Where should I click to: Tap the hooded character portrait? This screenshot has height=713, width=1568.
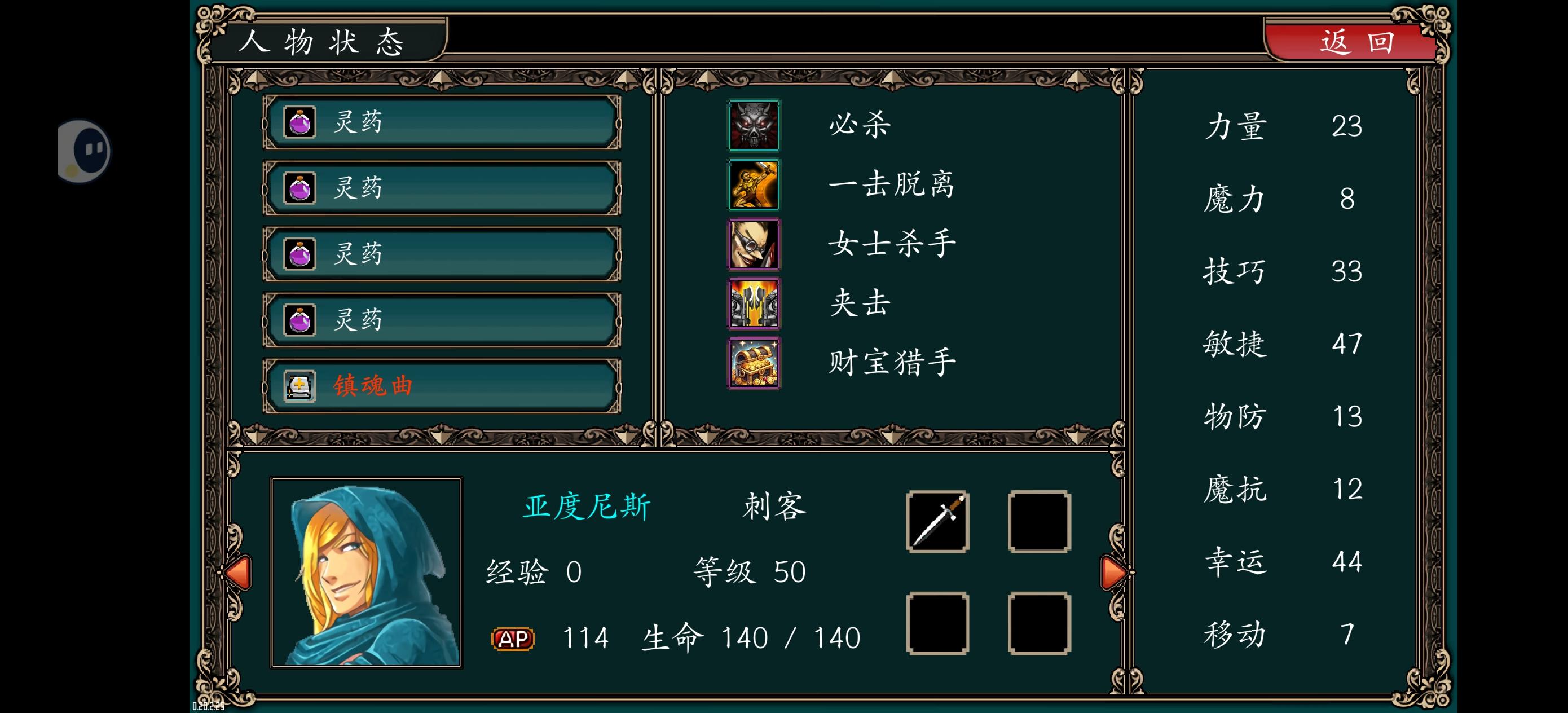coord(367,573)
